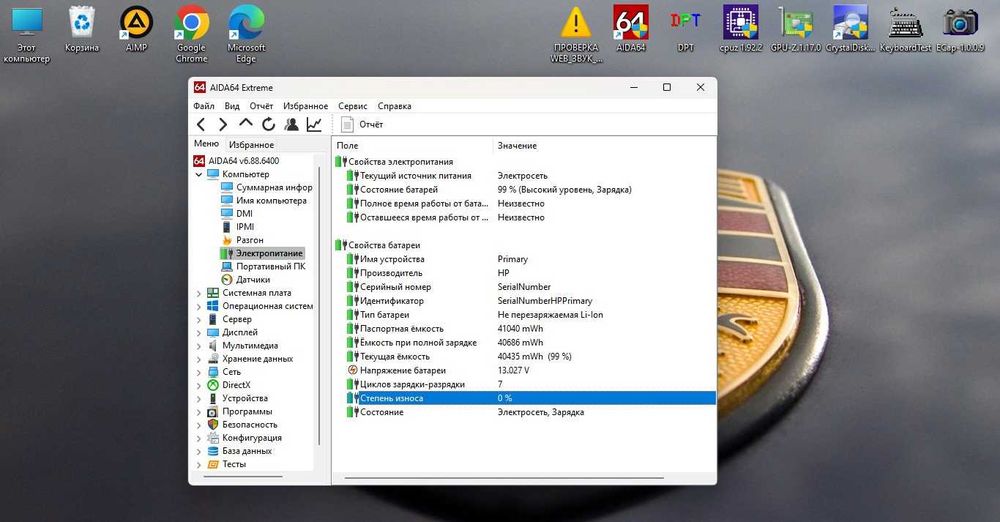Click AIDA64 v6.88.6400 root node
Screen dimensions: 1000x522
237,161
